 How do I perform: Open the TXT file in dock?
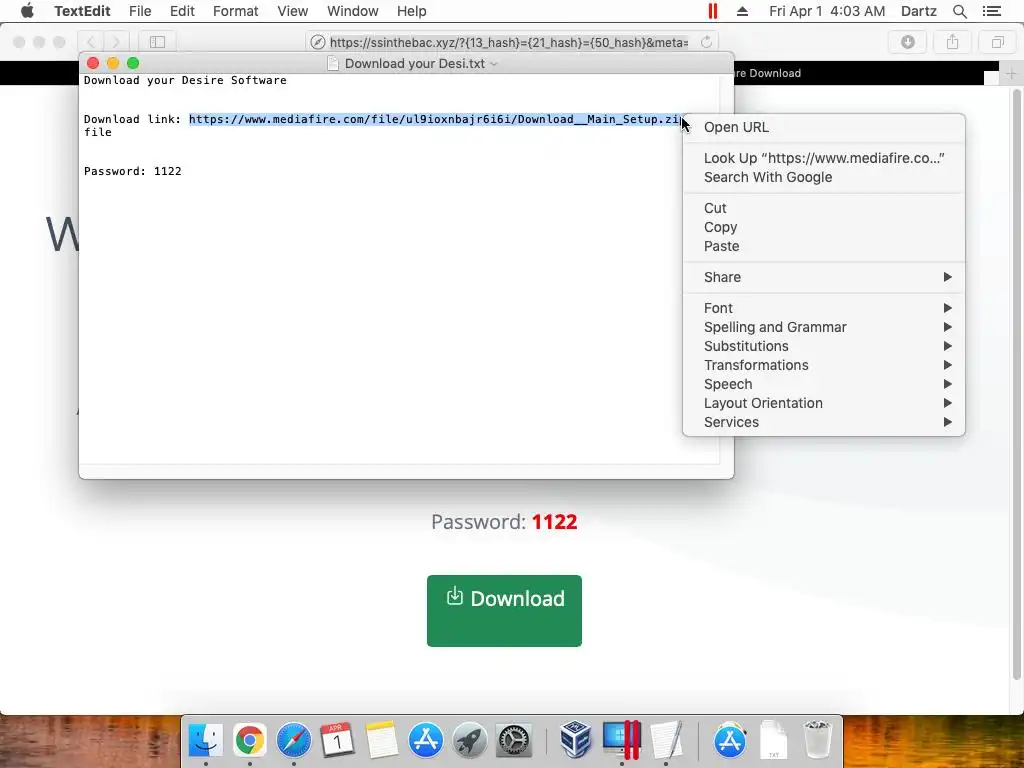(773, 741)
